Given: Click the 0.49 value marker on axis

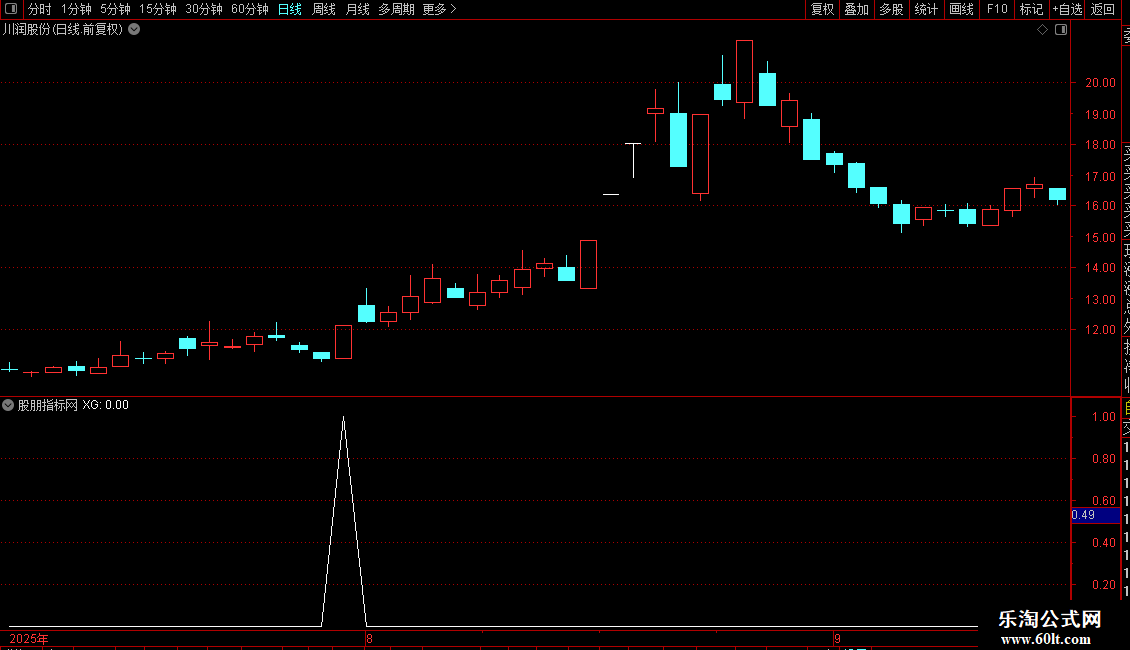Looking at the screenshot, I should (x=1095, y=515).
